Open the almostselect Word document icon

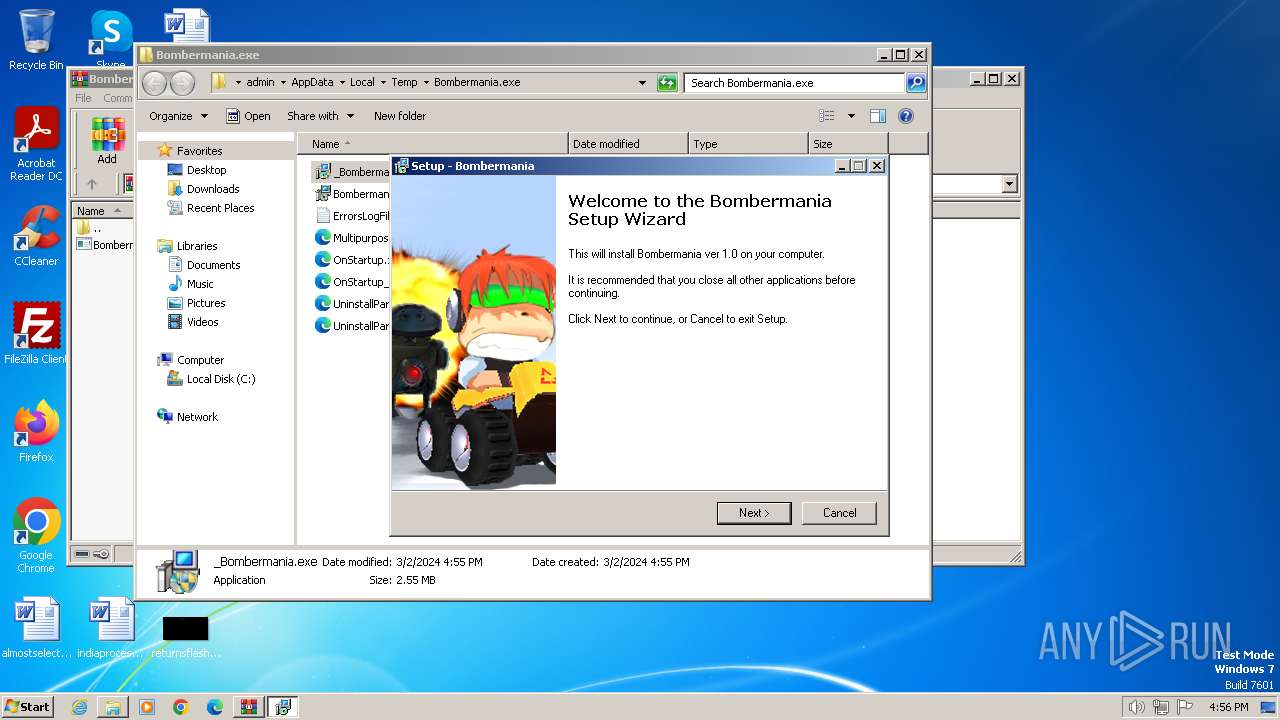coord(36,629)
